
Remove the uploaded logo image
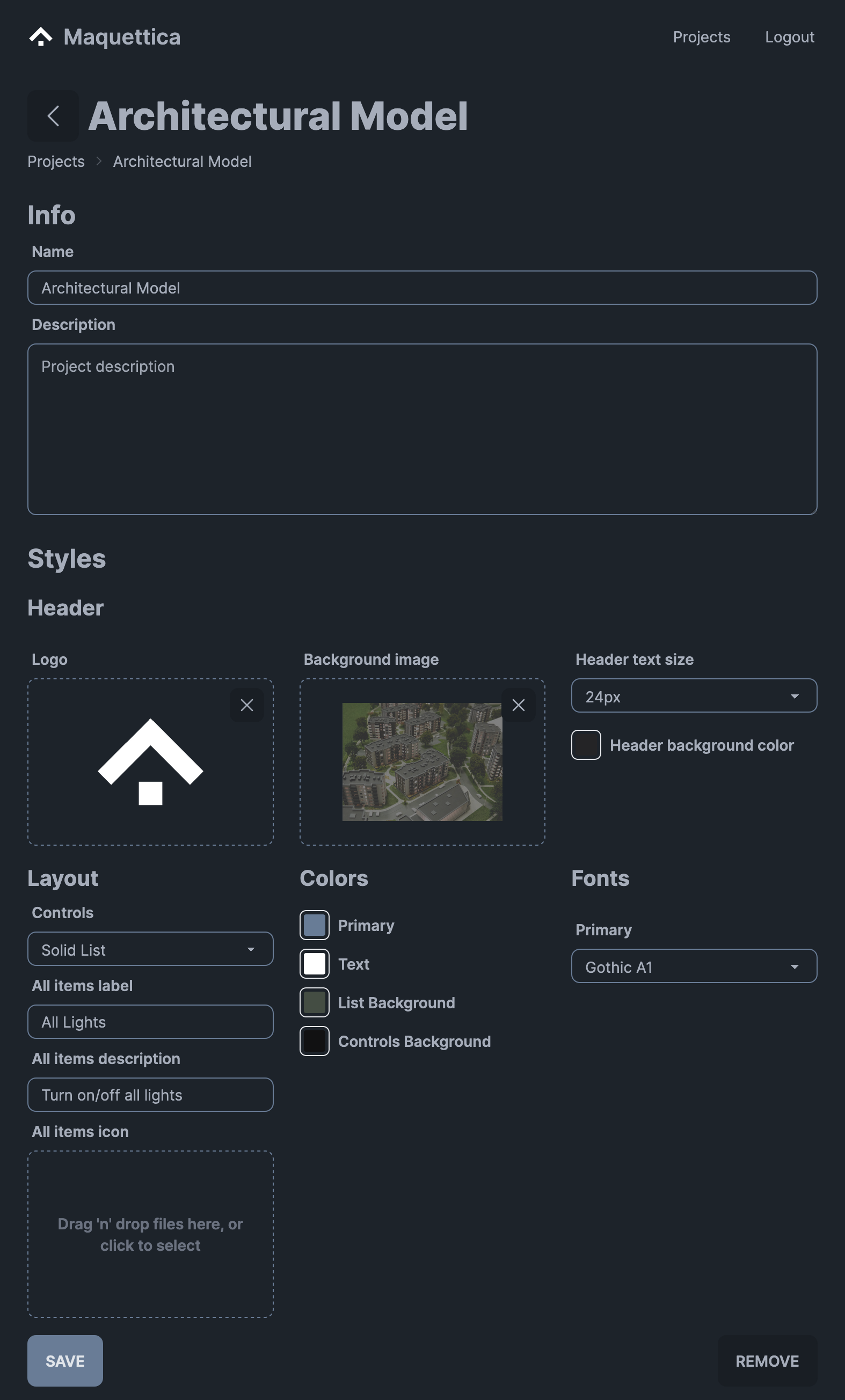[x=246, y=705]
